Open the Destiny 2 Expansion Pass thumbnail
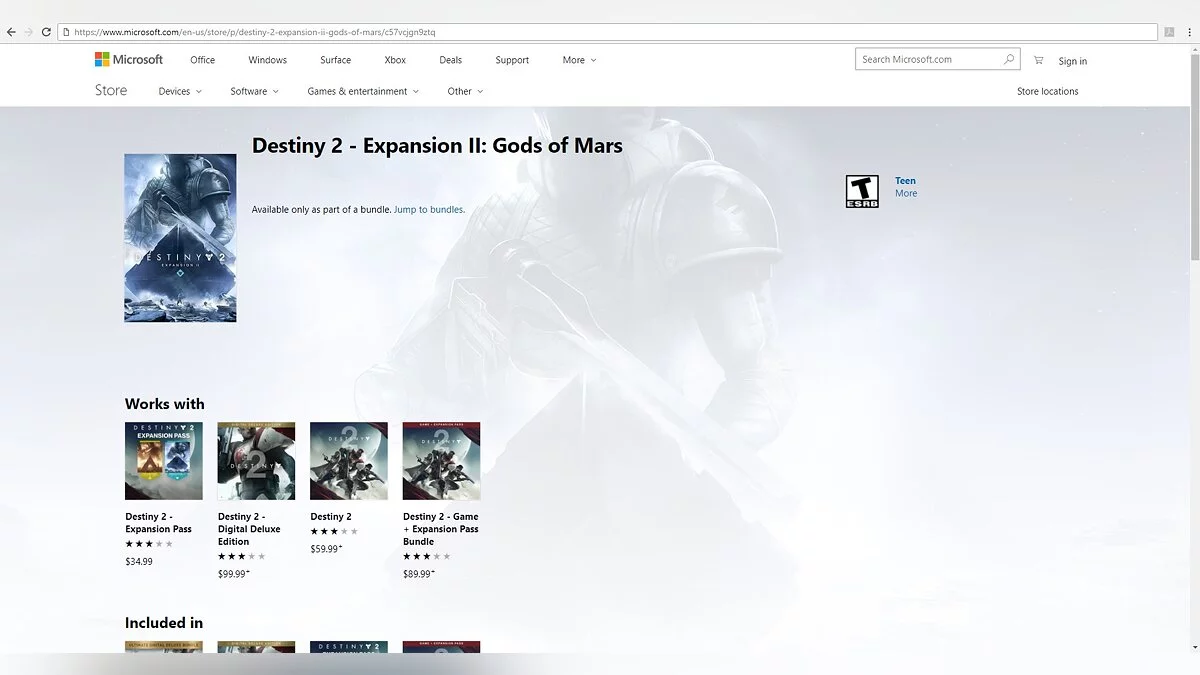Screen dimensions: 1200x675 pos(164,461)
